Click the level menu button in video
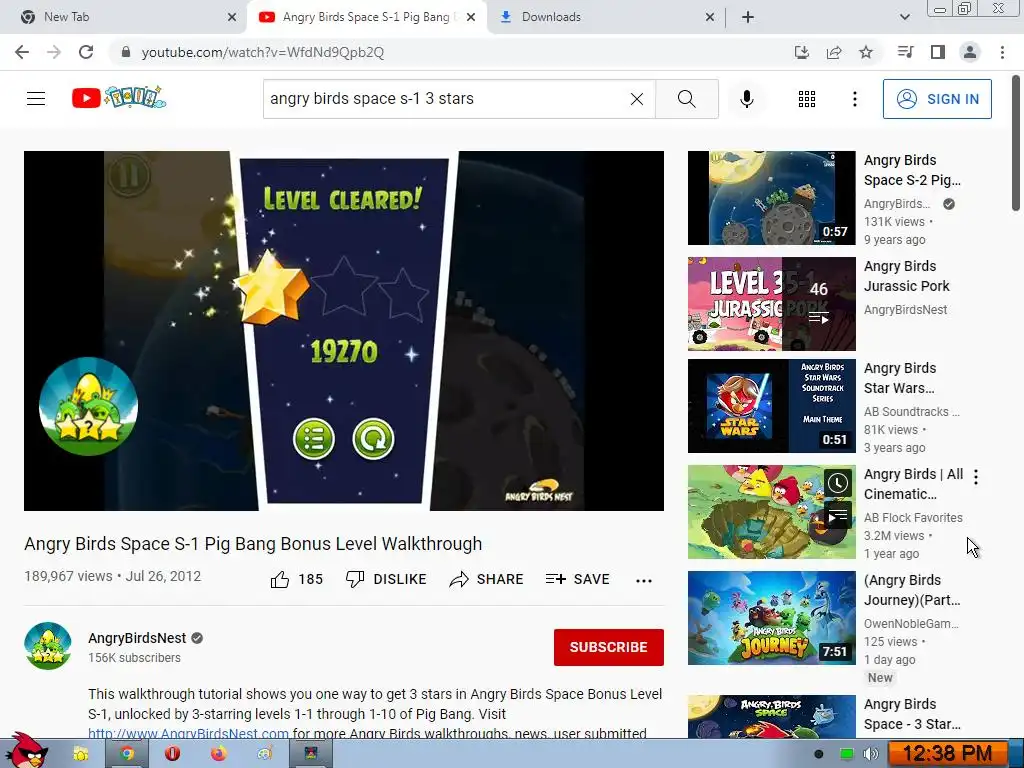 click(314, 439)
